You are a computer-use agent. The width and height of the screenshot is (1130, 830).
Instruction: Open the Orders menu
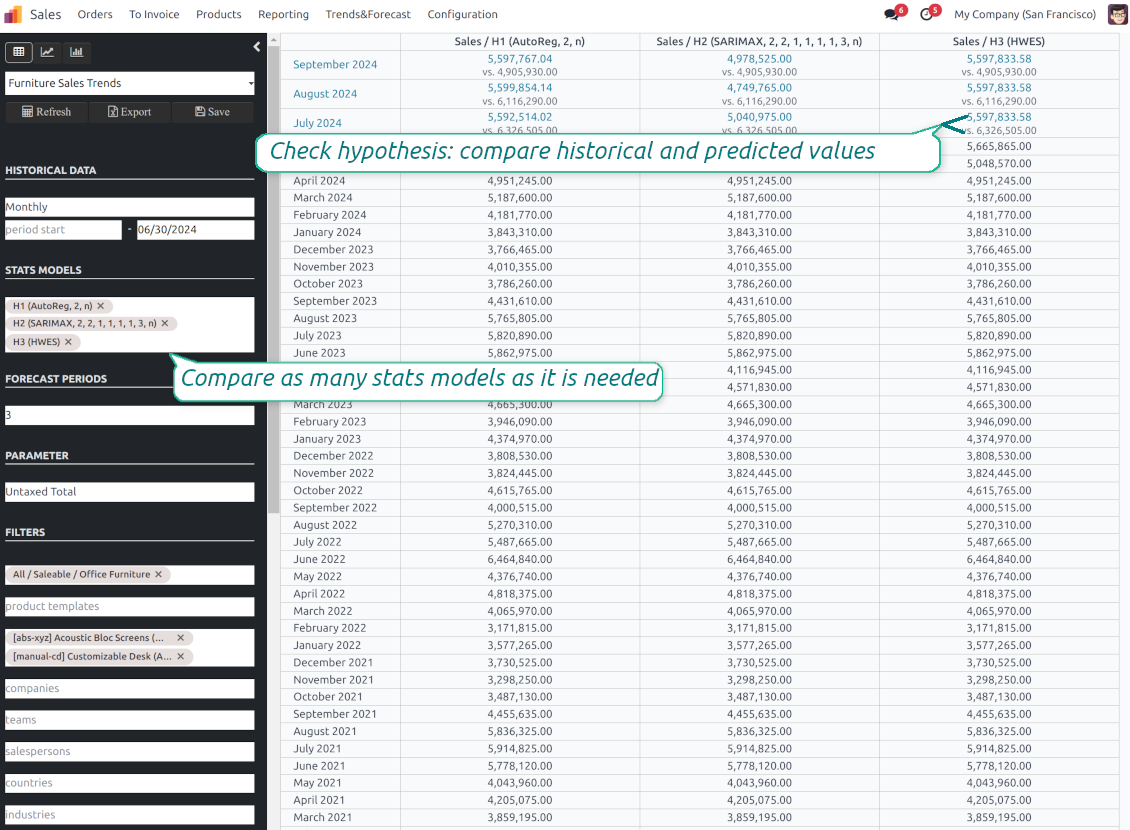pos(95,14)
